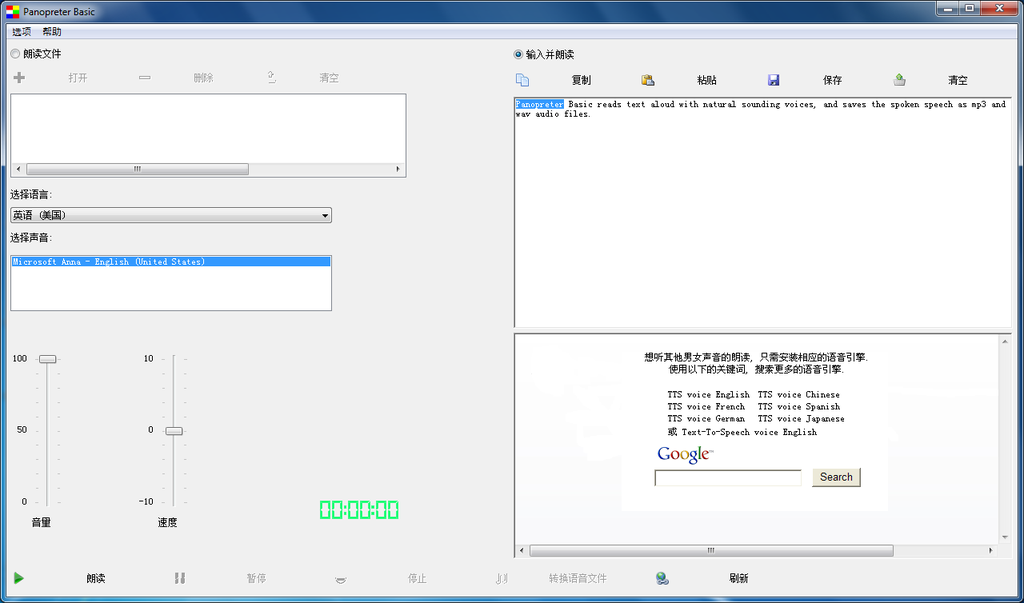
Task: Click the 刷新 refresh text button
Action: (x=738, y=578)
